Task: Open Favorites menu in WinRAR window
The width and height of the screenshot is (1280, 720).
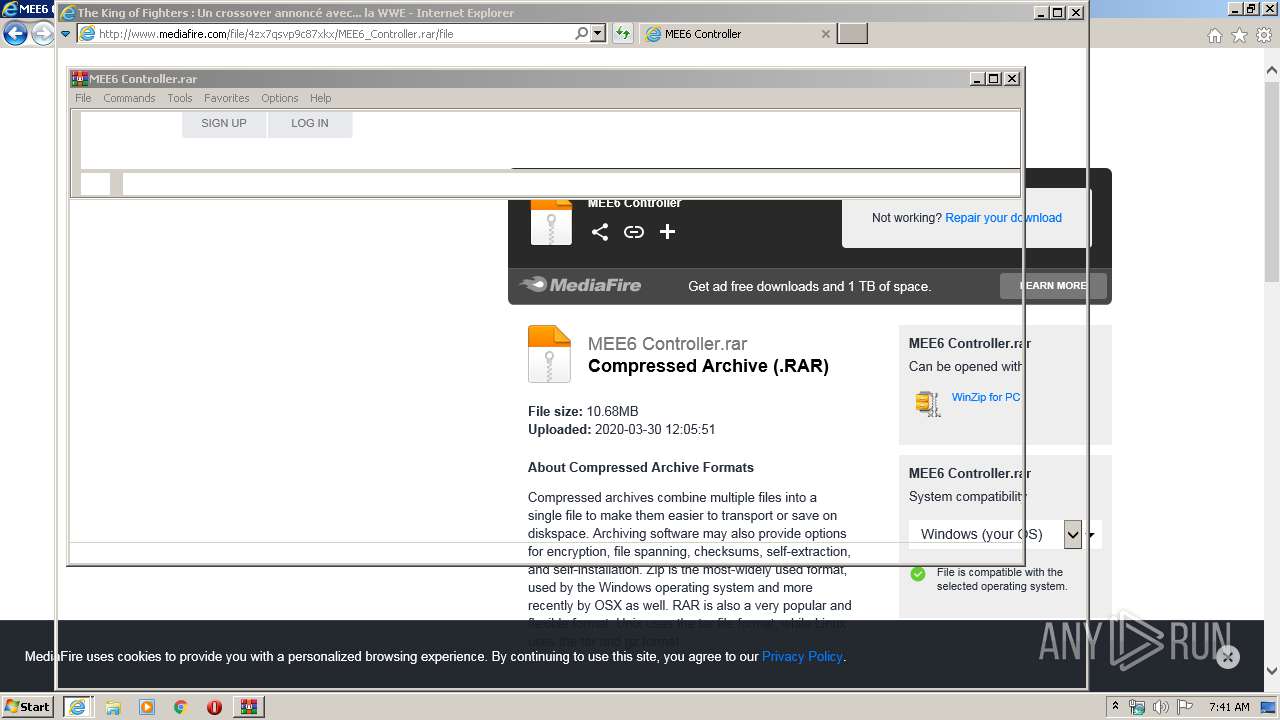Action: pyautogui.click(x=227, y=98)
